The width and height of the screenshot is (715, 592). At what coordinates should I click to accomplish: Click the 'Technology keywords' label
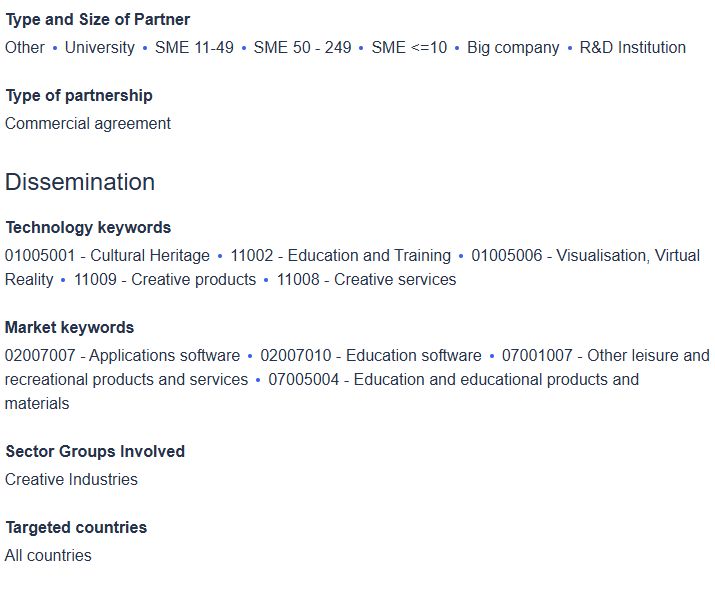point(88,227)
